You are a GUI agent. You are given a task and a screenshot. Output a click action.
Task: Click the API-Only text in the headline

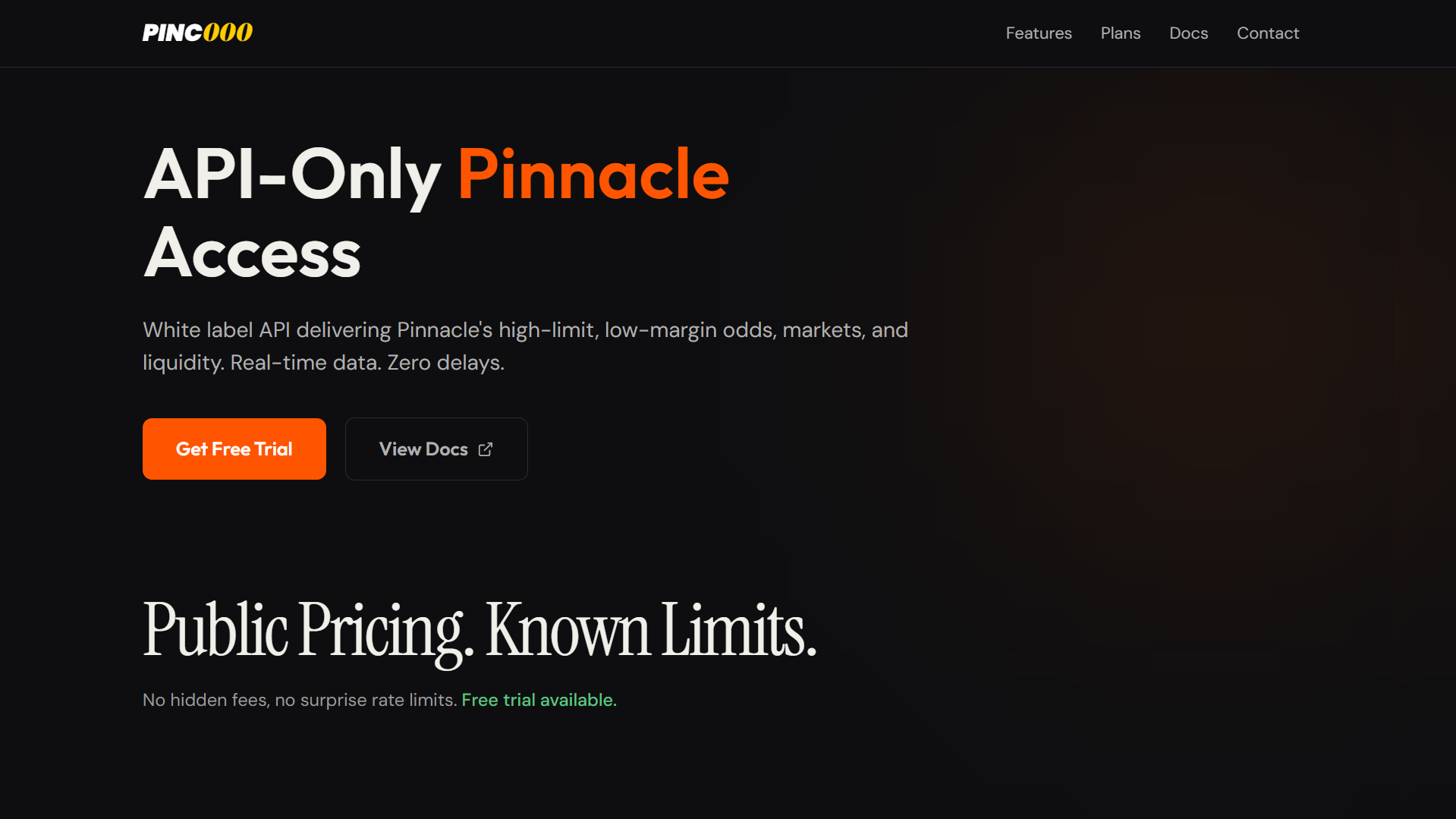292,175
